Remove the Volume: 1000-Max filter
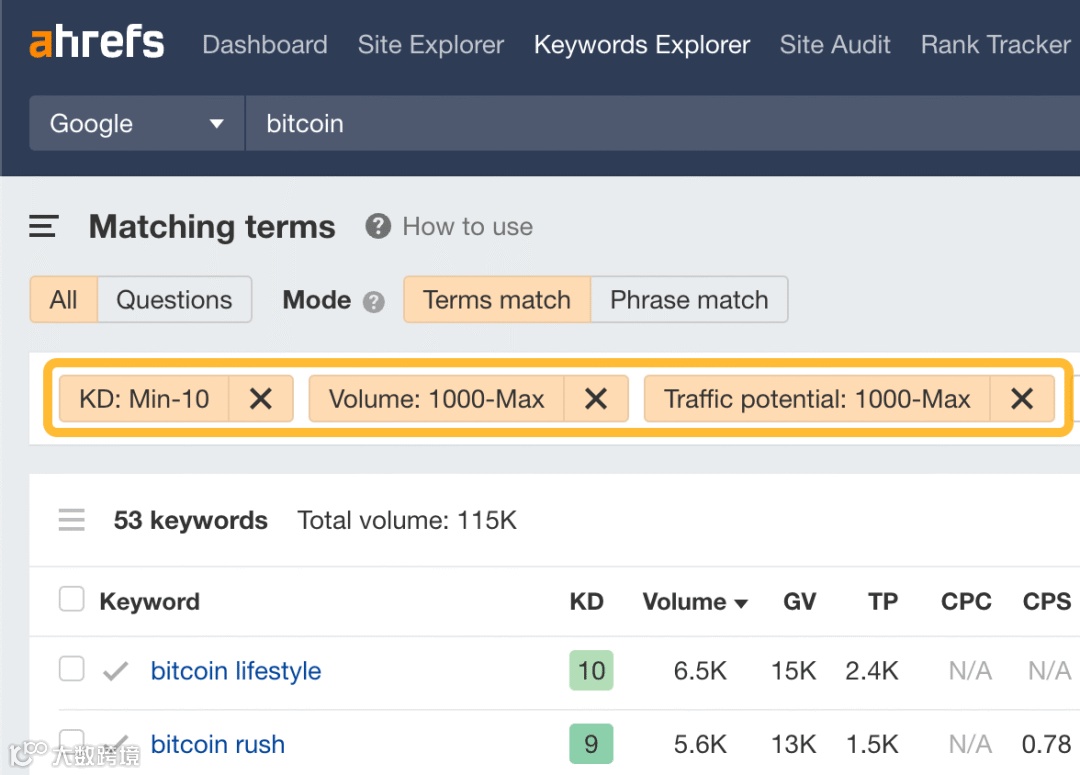This screenshot has width=1080, height=775. click(596, 399)
